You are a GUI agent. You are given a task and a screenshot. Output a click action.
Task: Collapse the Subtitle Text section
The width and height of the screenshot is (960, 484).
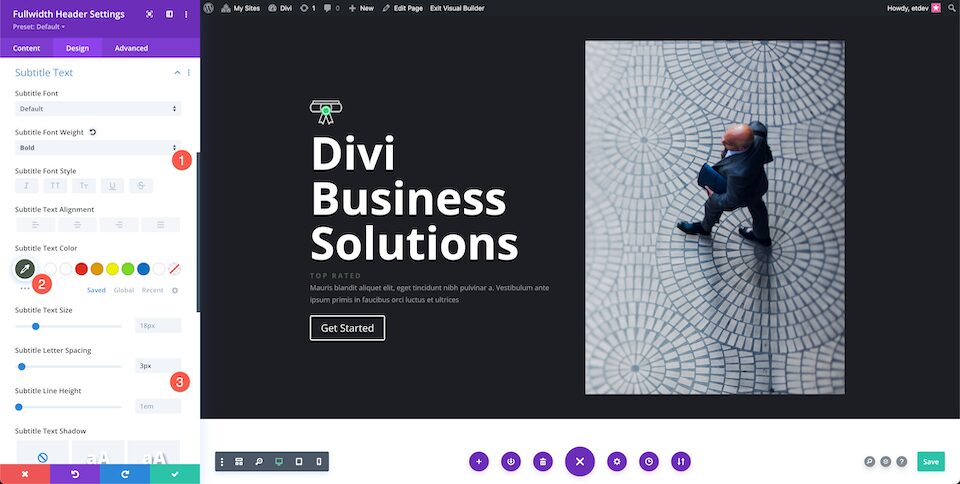click(x=178, y=73)
